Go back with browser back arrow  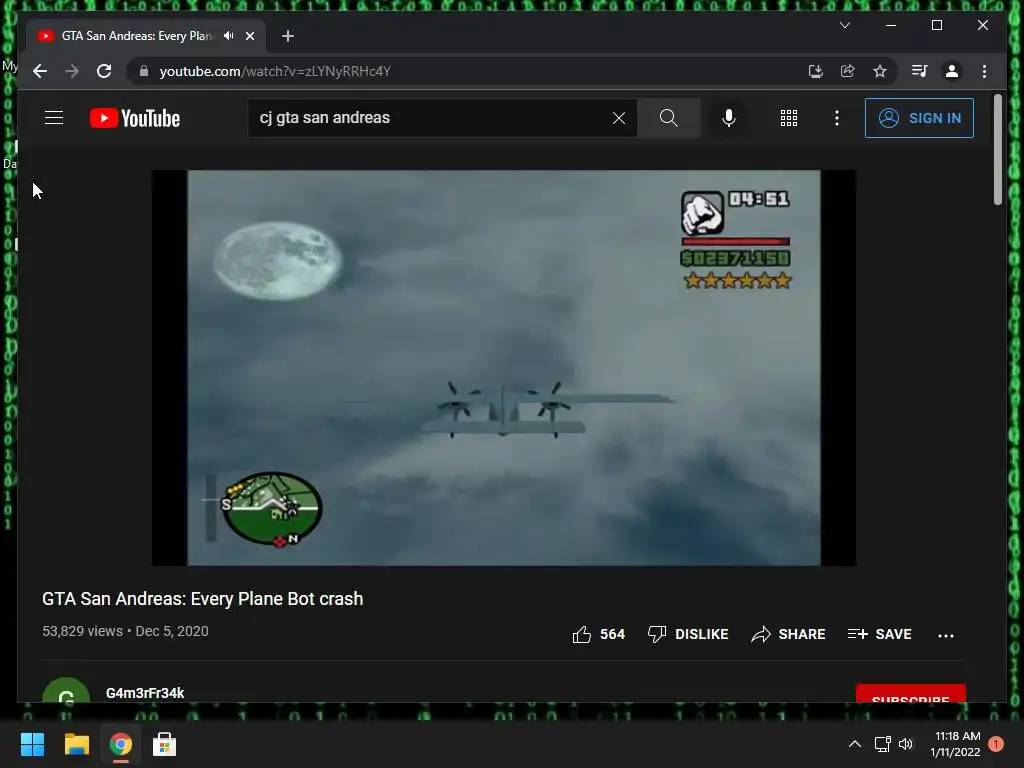(x=40, y=71)
